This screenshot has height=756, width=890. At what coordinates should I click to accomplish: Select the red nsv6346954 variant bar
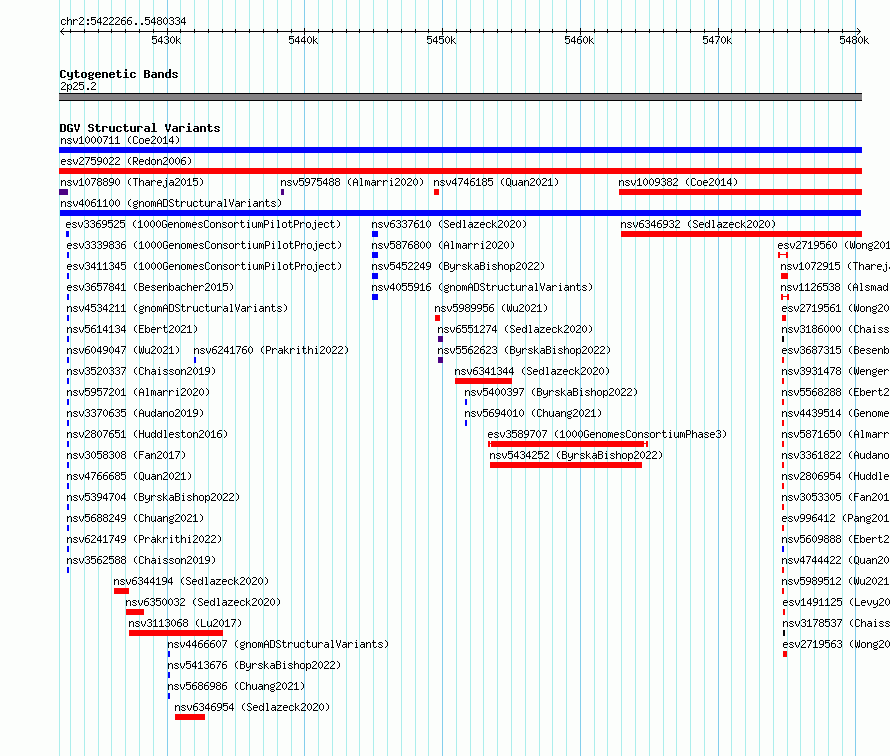(x=190, y=717)
